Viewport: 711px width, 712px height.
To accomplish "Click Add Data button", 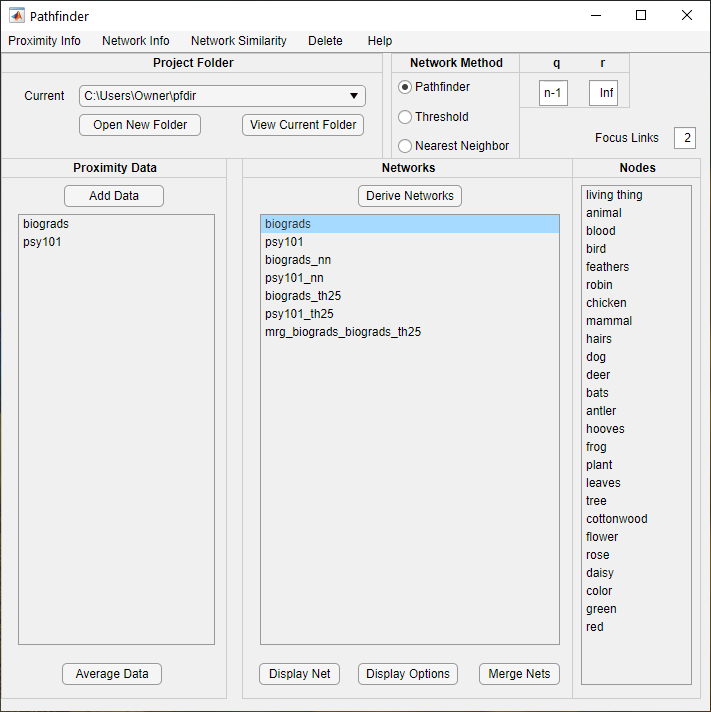I will (114, 196).
